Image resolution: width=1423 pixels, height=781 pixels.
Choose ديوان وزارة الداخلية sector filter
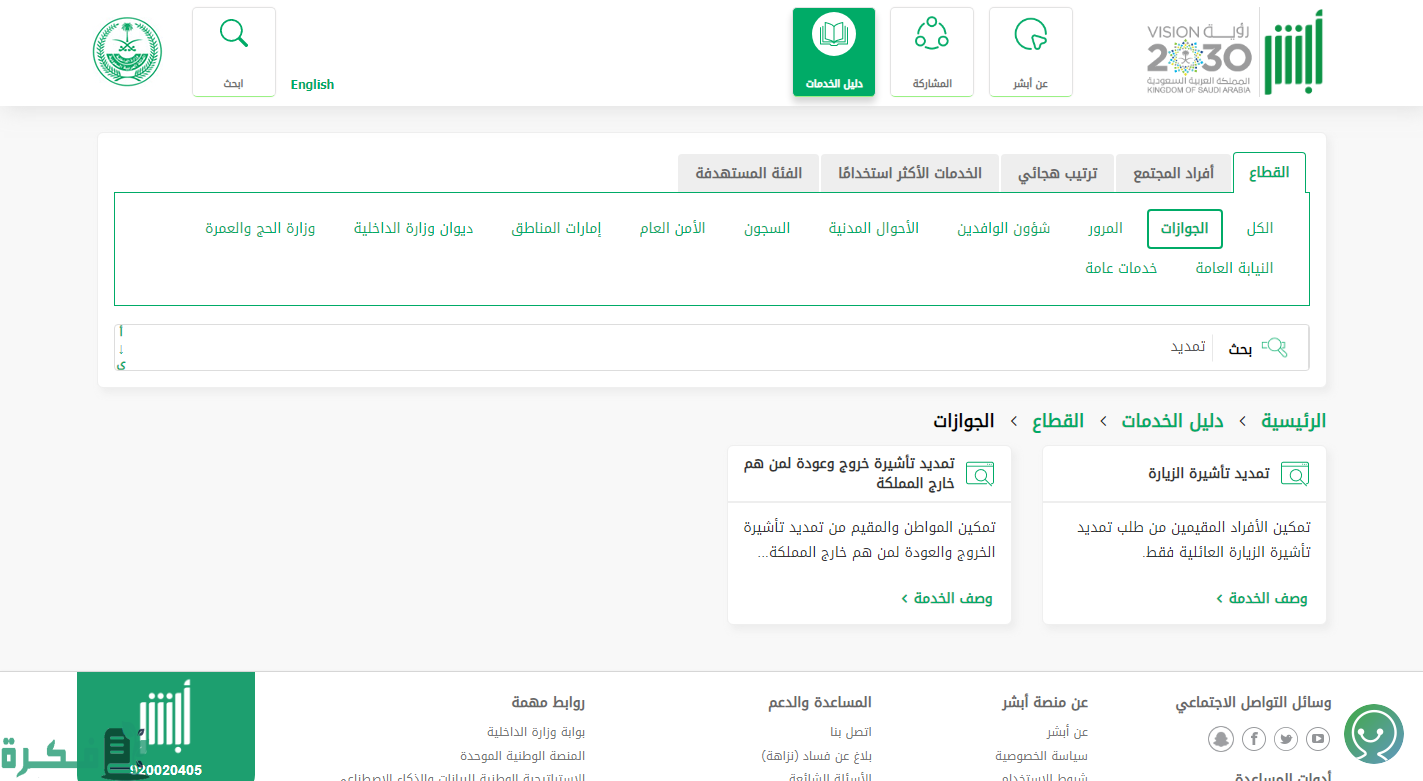(413, 228)
